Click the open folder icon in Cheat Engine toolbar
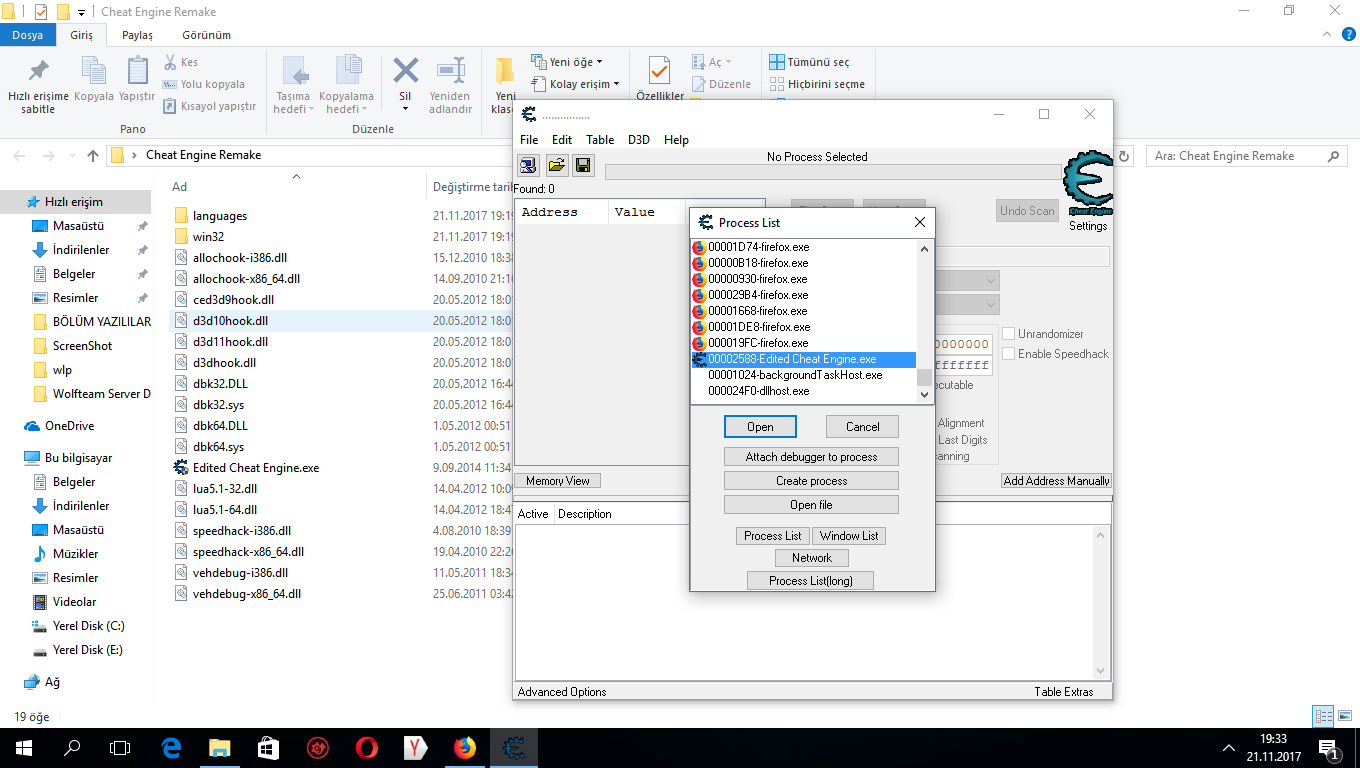 (x=556, y=165)
